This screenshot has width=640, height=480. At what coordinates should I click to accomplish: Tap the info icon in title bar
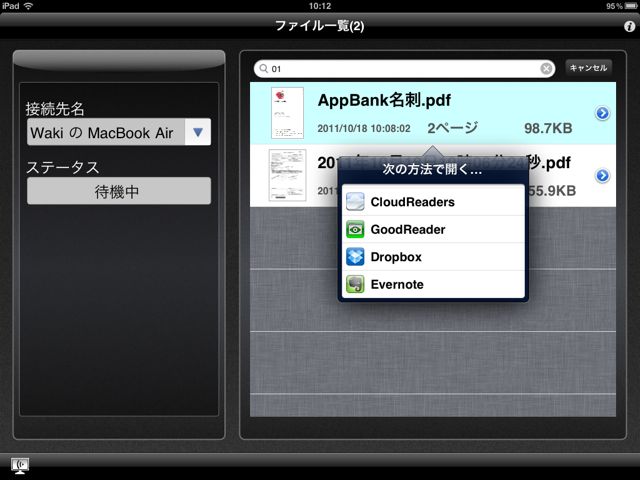tap(629, 27)
